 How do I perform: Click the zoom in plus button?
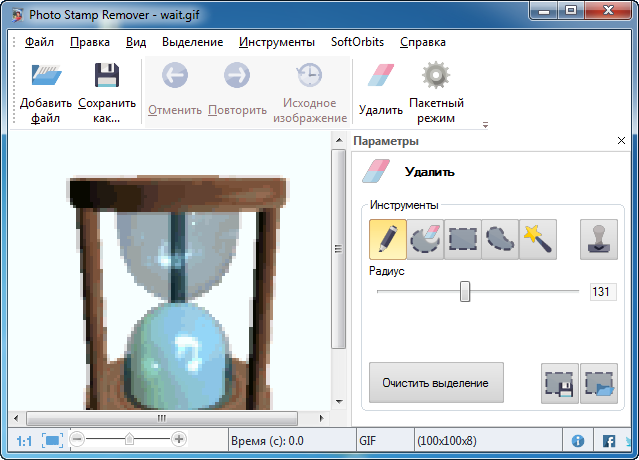178,439
